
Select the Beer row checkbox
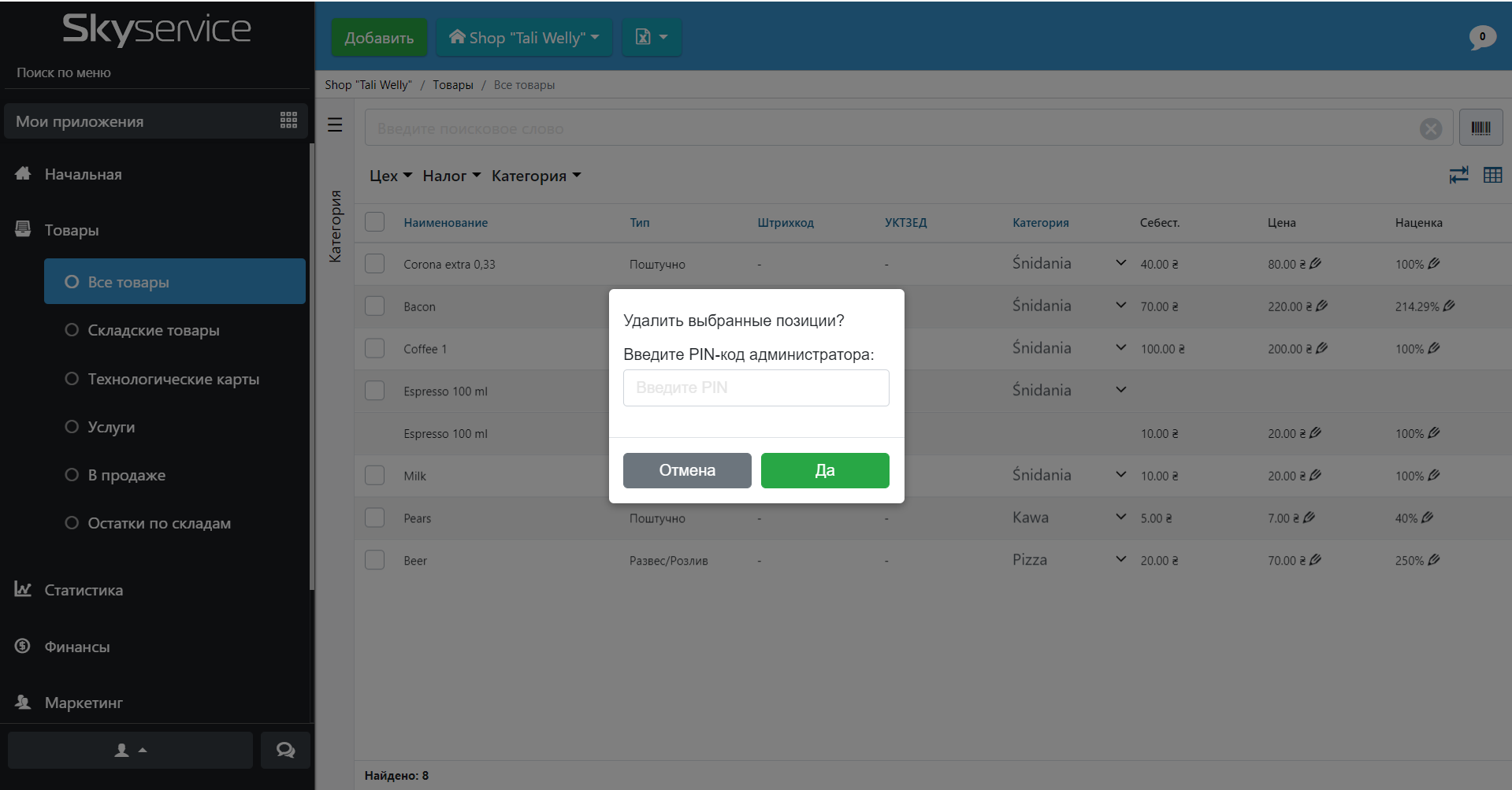tap(375, 560)
